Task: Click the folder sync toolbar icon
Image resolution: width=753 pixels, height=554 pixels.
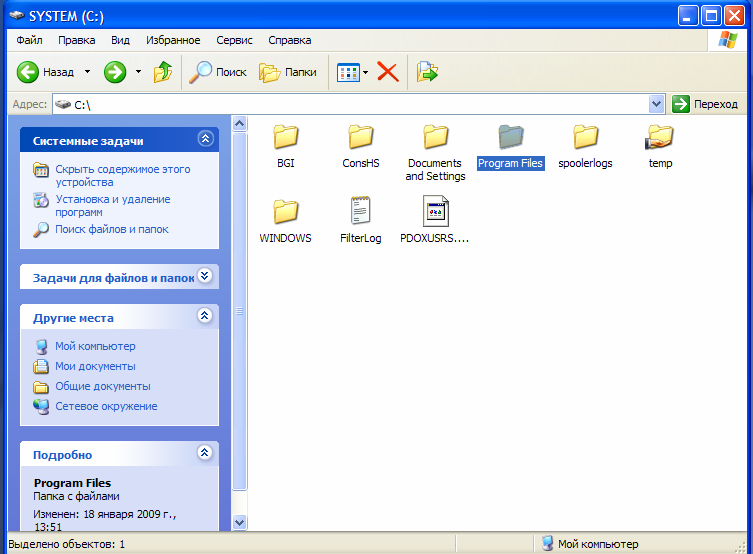Action: (427, 72)
